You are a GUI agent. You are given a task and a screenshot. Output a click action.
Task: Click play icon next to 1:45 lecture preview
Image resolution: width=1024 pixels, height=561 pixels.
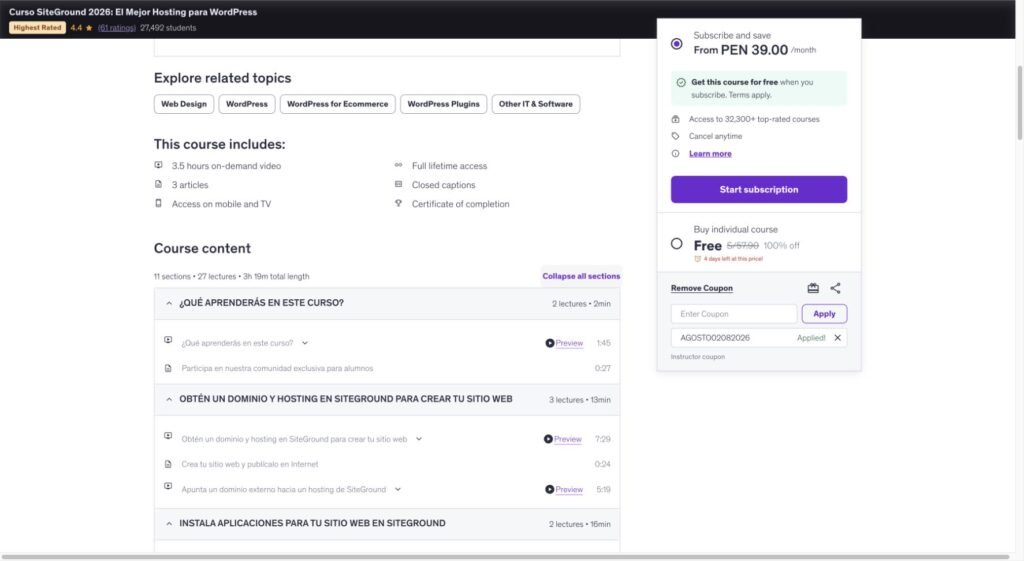click(x=550, y=343)
